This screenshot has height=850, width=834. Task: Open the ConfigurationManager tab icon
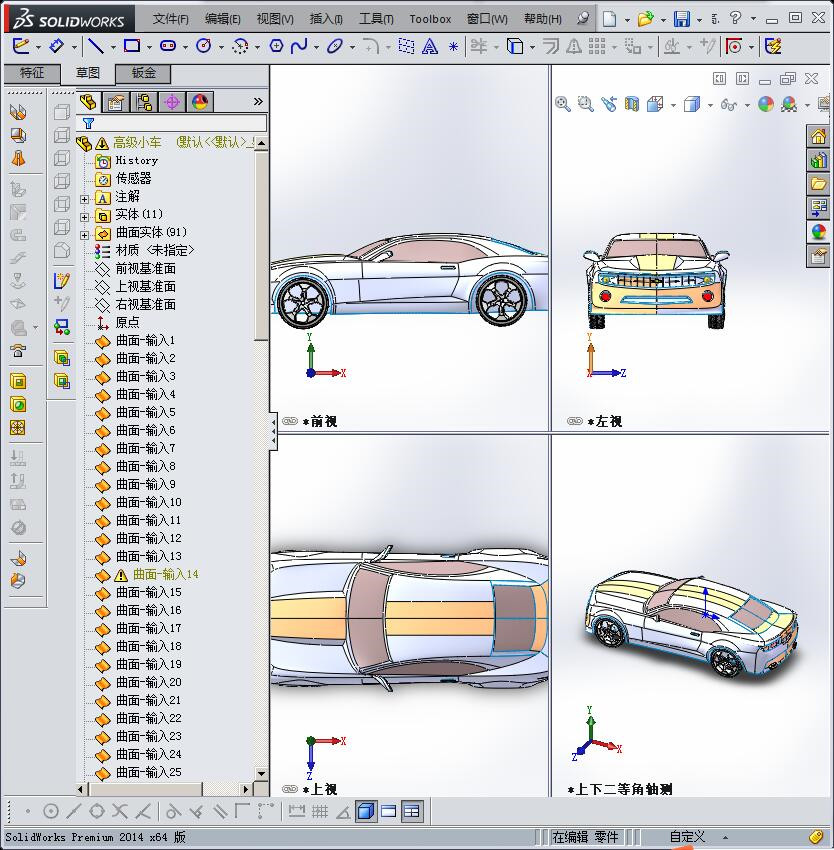tap(145, 102)
